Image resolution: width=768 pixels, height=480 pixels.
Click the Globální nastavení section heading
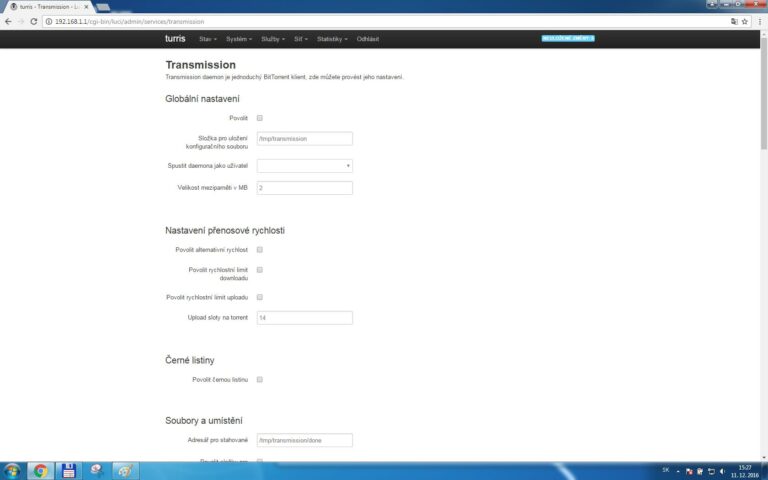click(202, 99)
